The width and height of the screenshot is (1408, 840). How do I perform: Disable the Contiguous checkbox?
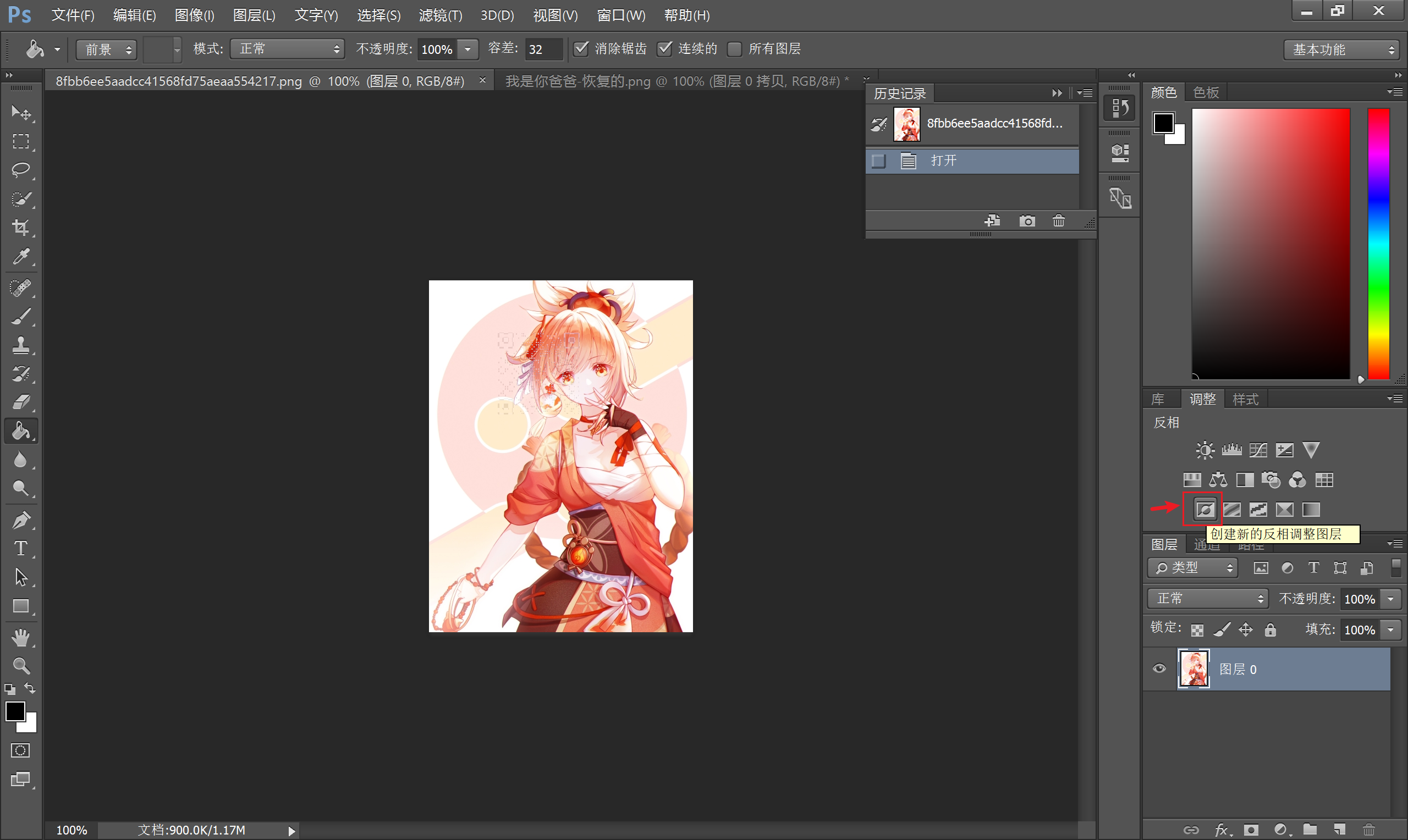pyautogui.click(x=664, y=49)
